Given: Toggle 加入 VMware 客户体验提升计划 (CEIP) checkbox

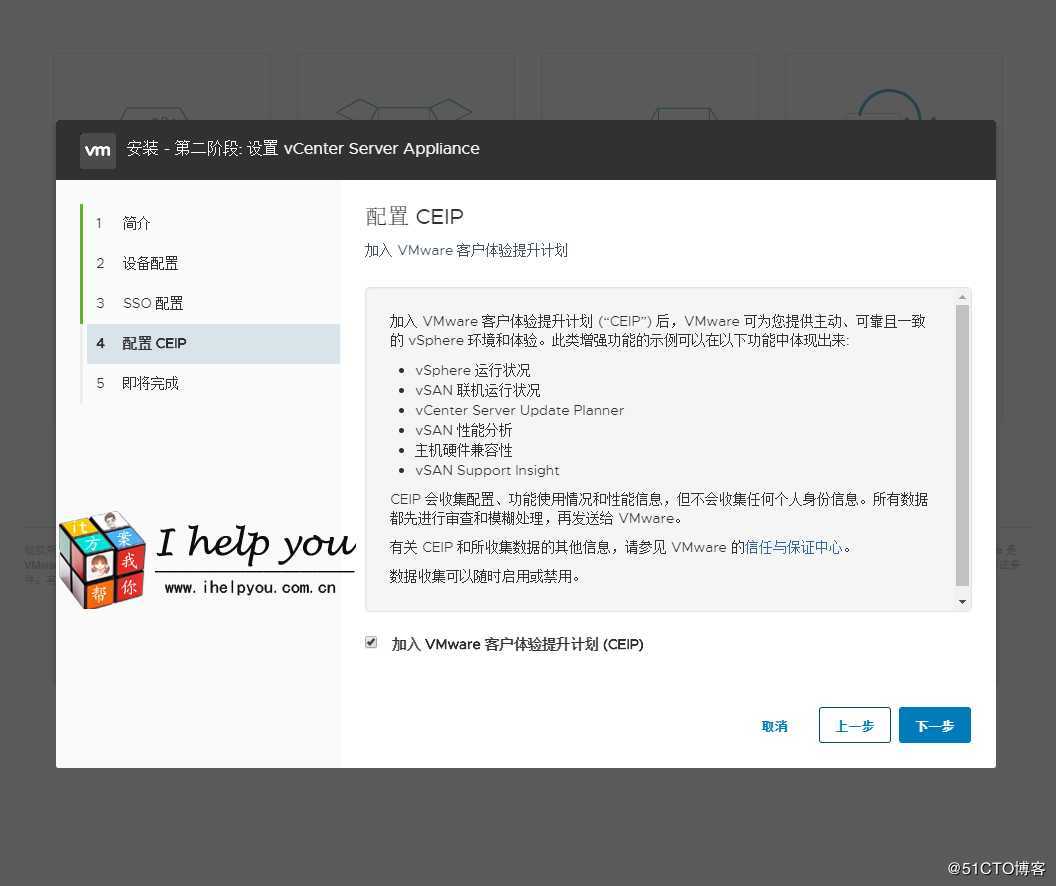Looking at the screenshot, I should [x=371, y=642].
